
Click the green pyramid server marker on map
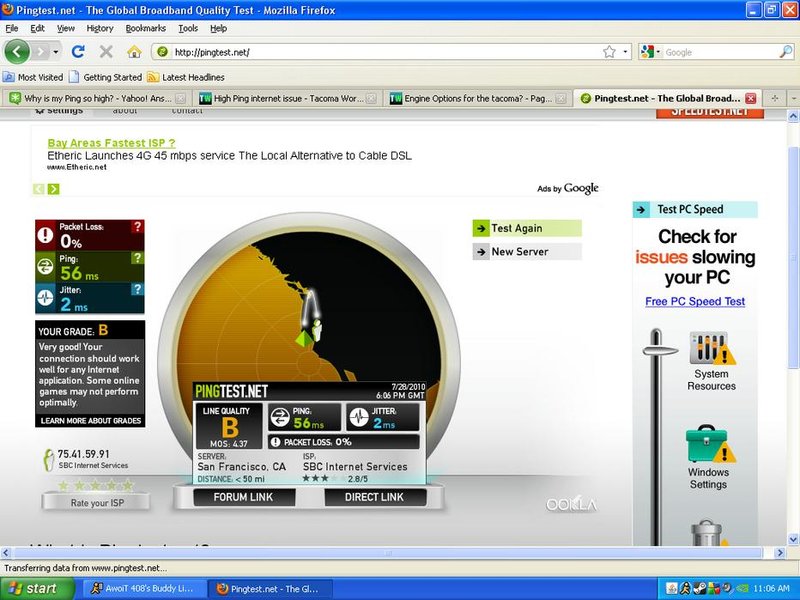(305, 339)
